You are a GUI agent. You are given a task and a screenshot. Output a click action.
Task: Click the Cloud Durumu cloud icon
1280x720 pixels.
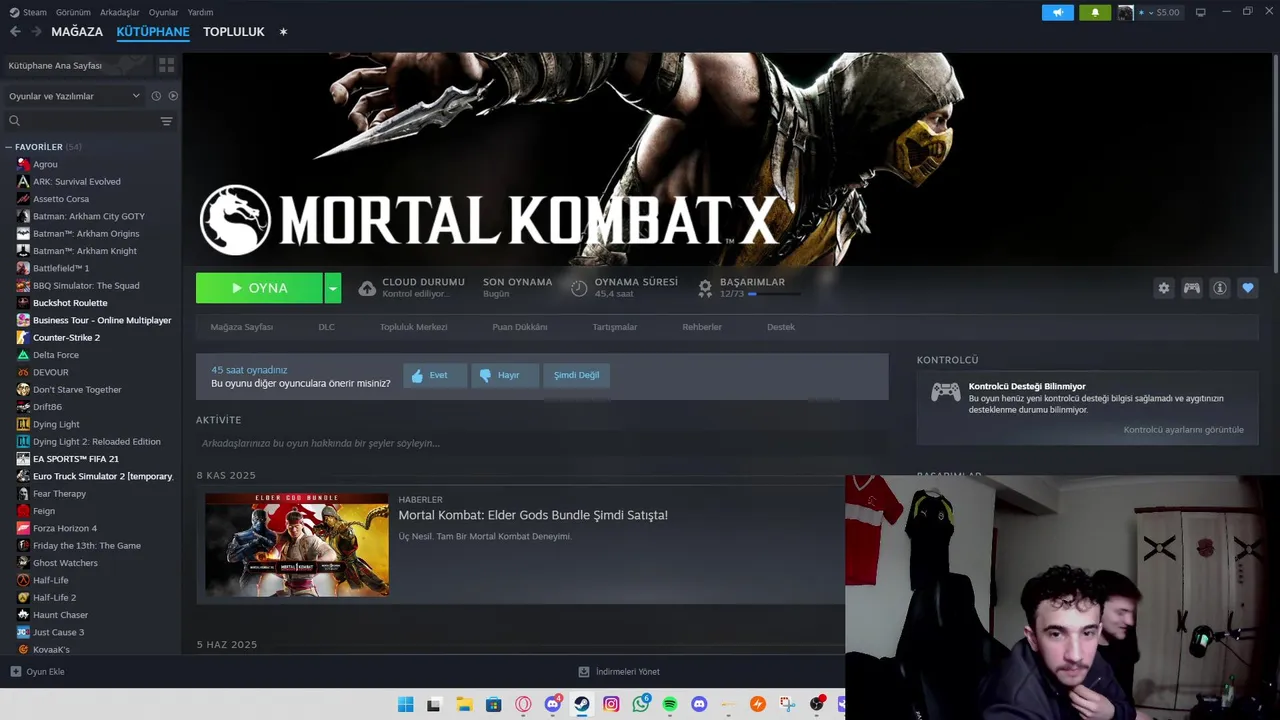(367, 288)
